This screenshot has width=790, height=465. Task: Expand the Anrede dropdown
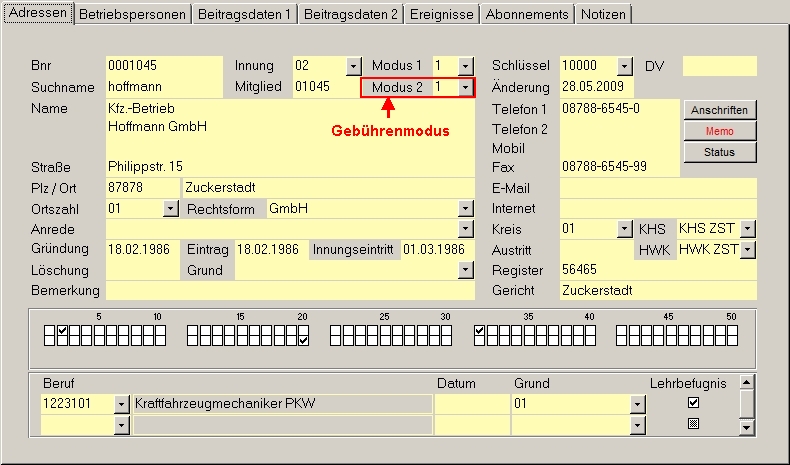click(465, 229)
